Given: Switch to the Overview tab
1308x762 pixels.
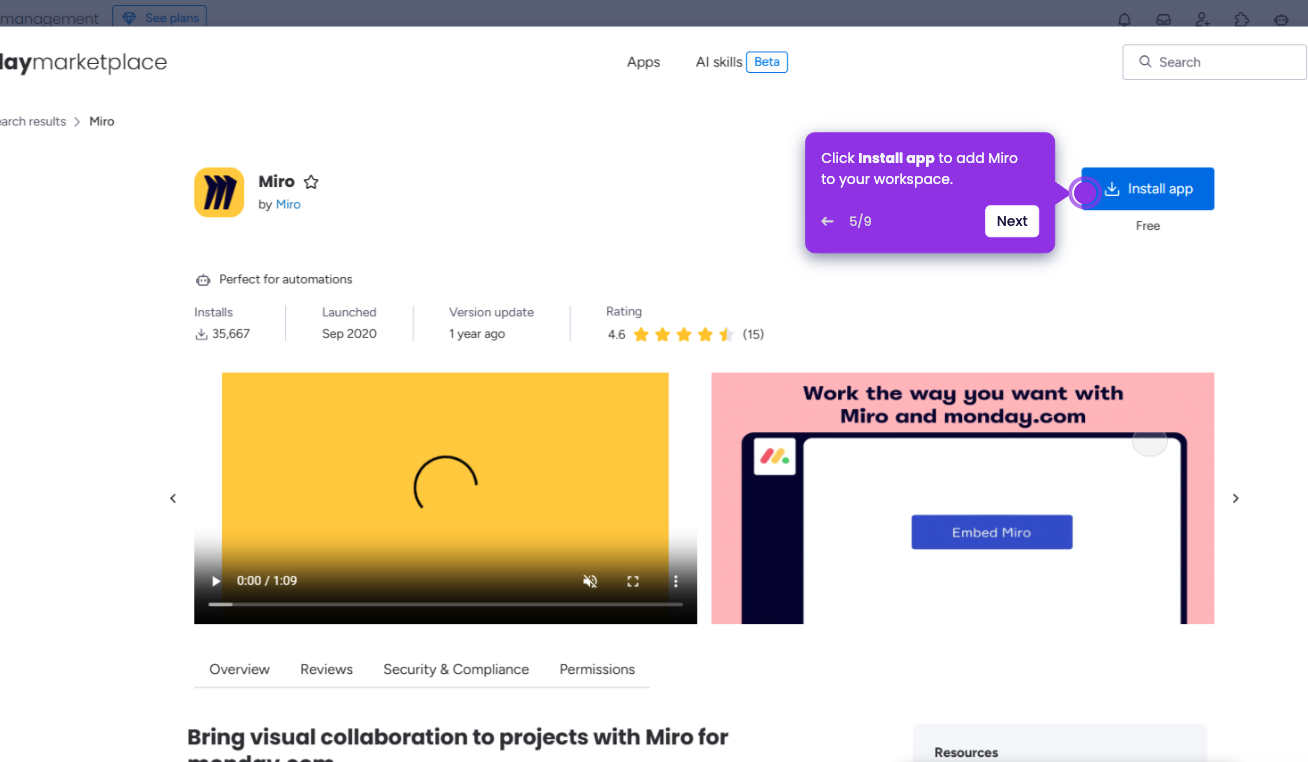Looking at the screenshot, I should (x=239, y=669).
